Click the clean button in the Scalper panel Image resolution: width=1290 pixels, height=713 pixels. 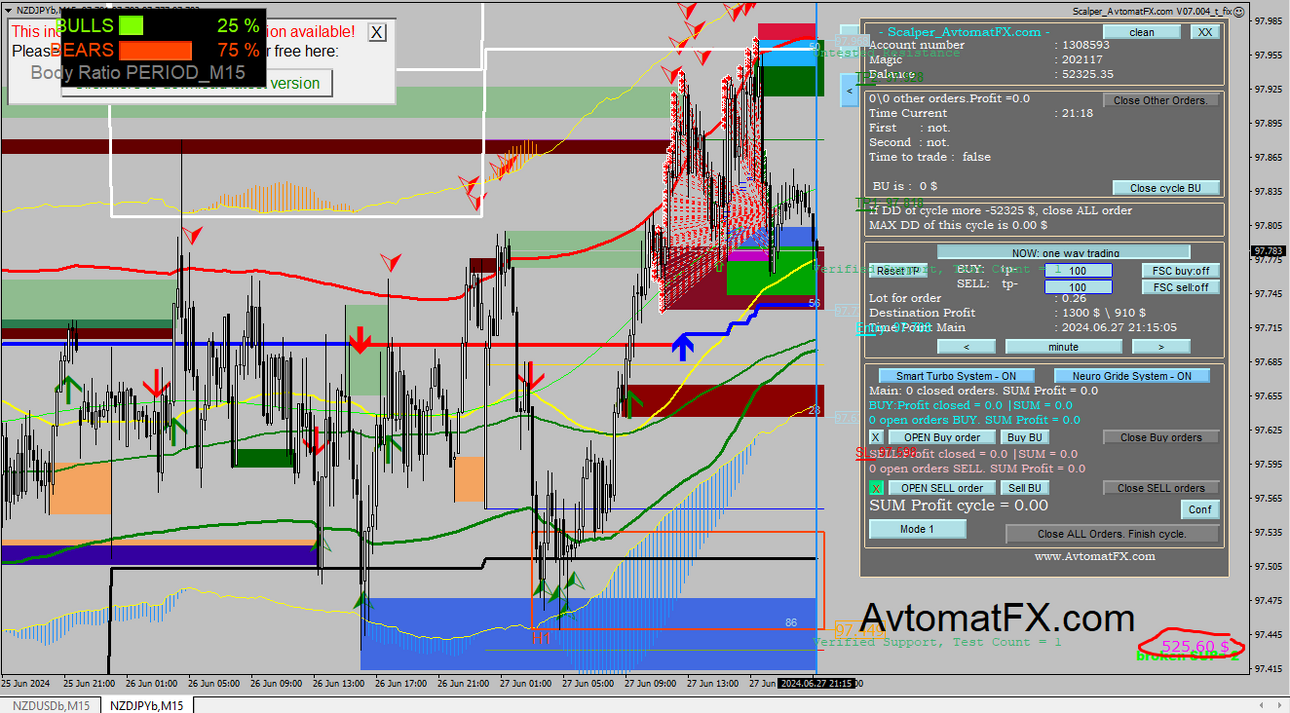(x=1141, y=32)
